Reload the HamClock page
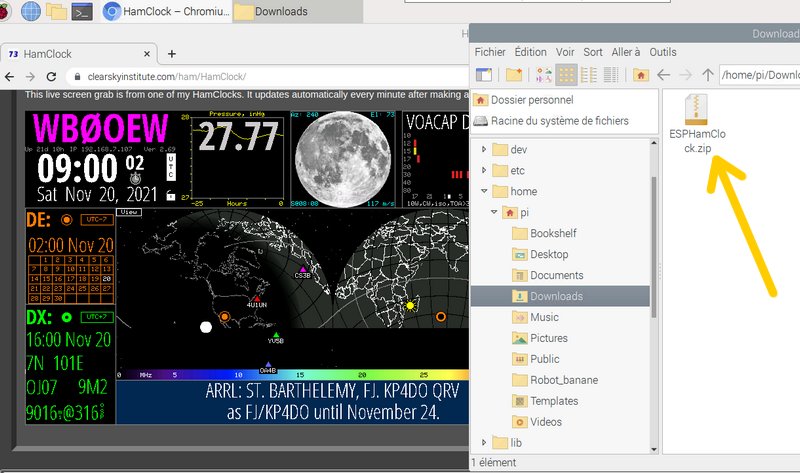 [x=51, y=77]
